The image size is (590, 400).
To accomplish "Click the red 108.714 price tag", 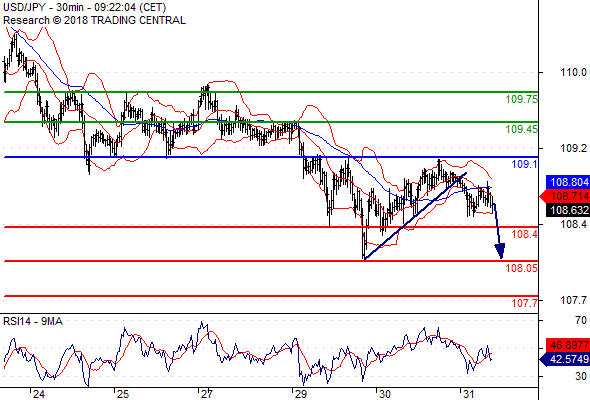I will click(x=565, y=196).
